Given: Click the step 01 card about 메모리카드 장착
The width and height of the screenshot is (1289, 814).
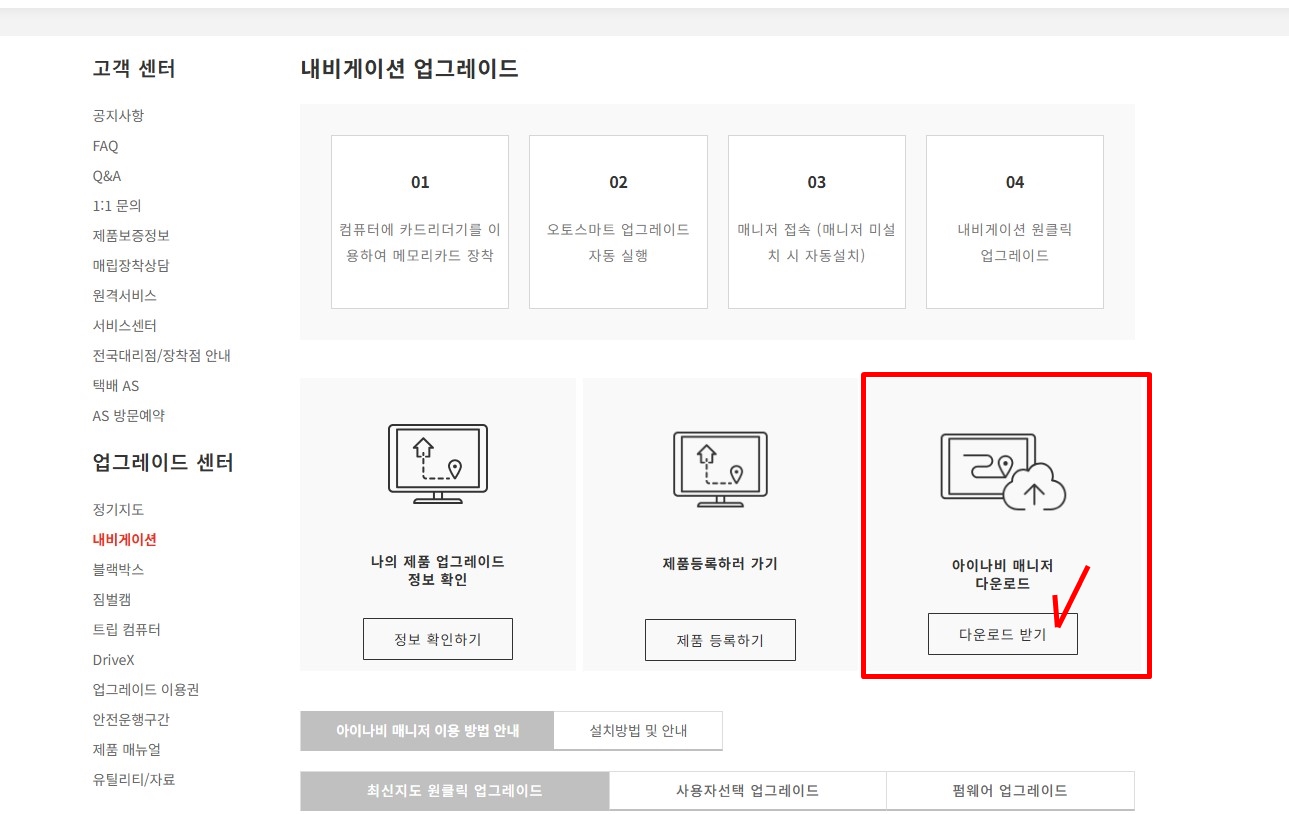Looking at the screenshot, I should [x=420, y=222].
